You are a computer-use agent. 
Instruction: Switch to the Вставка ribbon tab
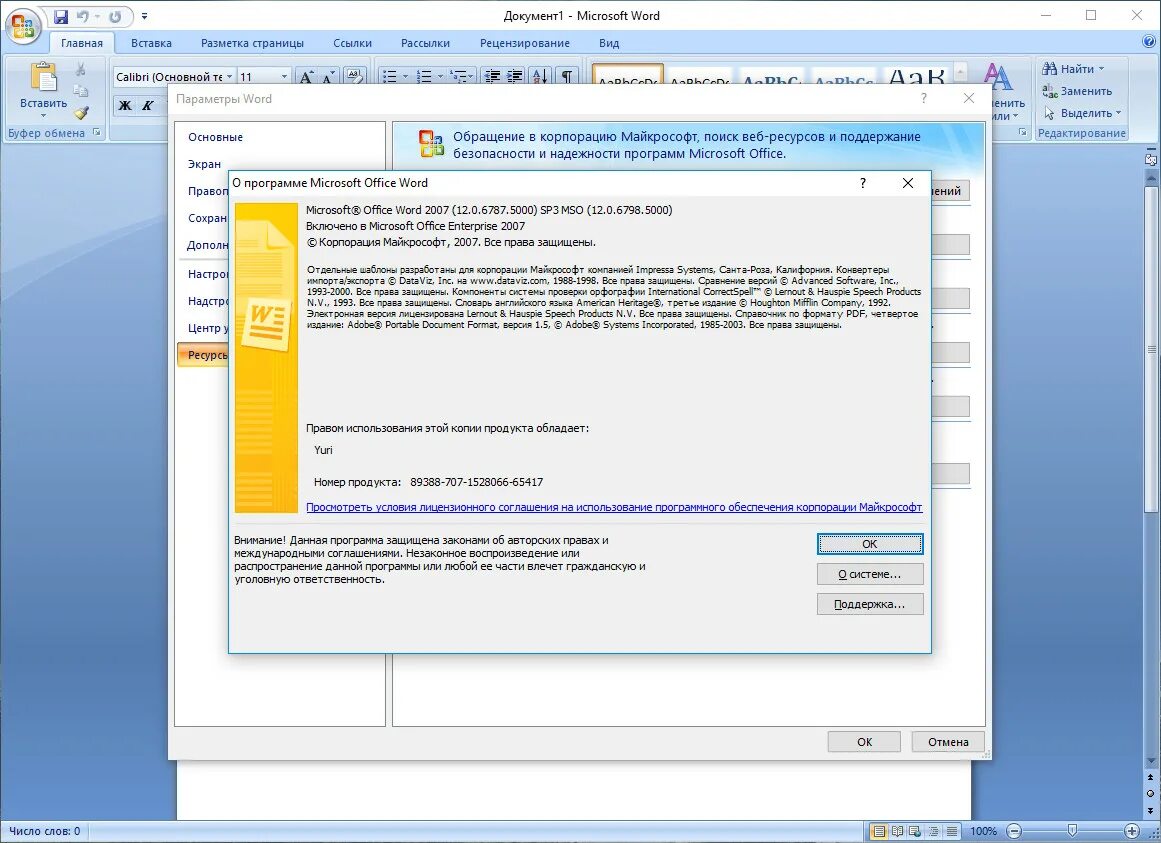click(x=151, y=43)
